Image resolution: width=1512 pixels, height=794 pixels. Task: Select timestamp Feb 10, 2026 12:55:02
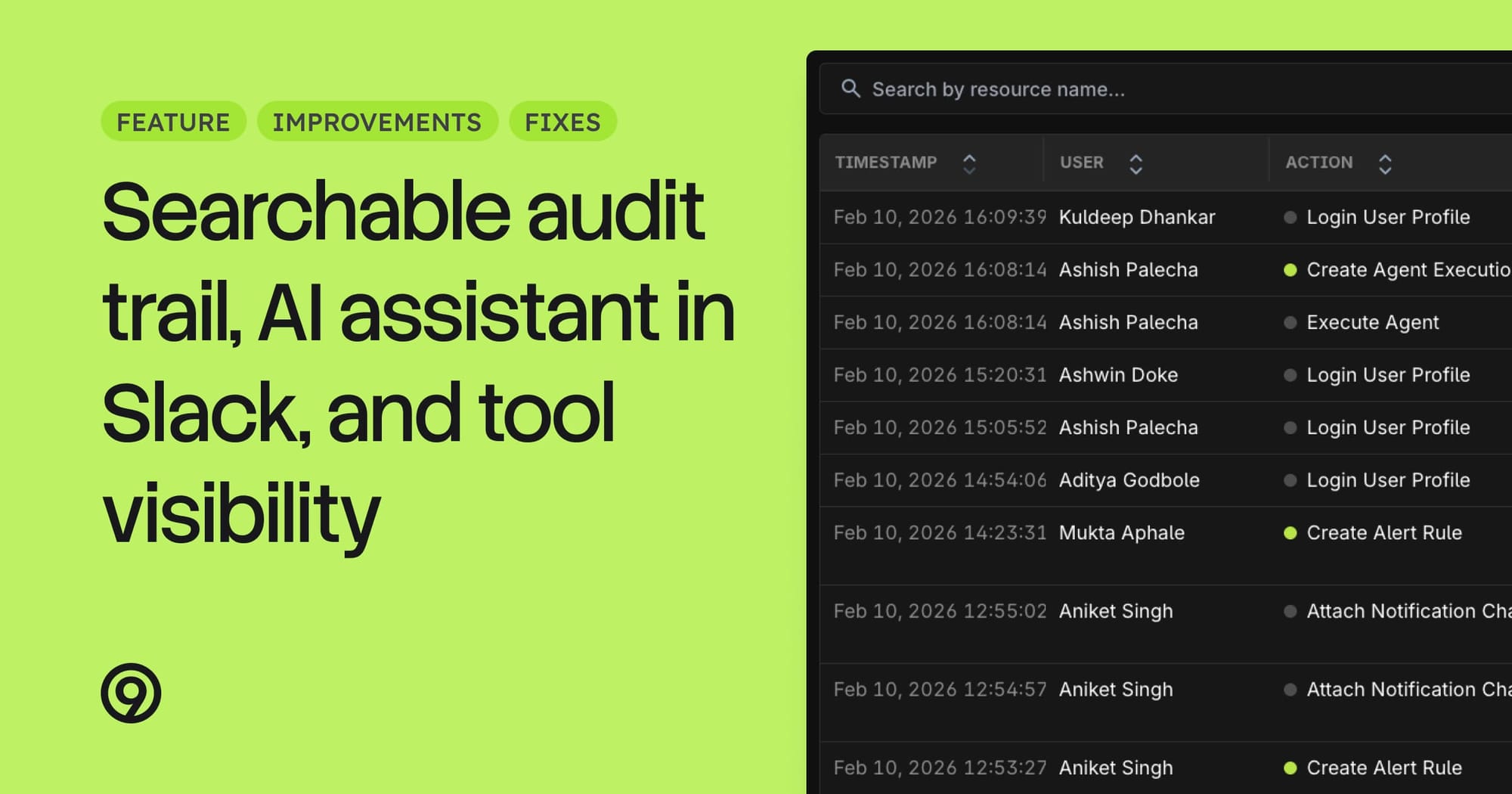(x=940, y=610)
